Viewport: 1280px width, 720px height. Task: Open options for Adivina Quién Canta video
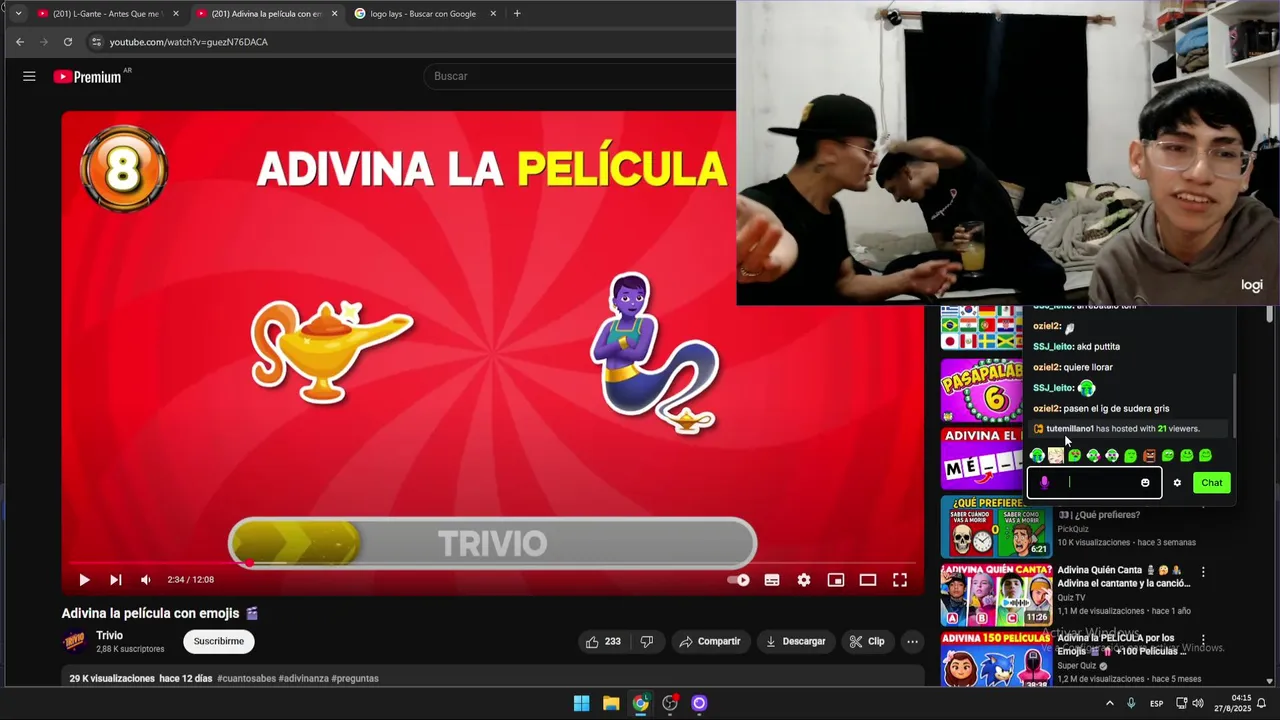point(1203,572)
